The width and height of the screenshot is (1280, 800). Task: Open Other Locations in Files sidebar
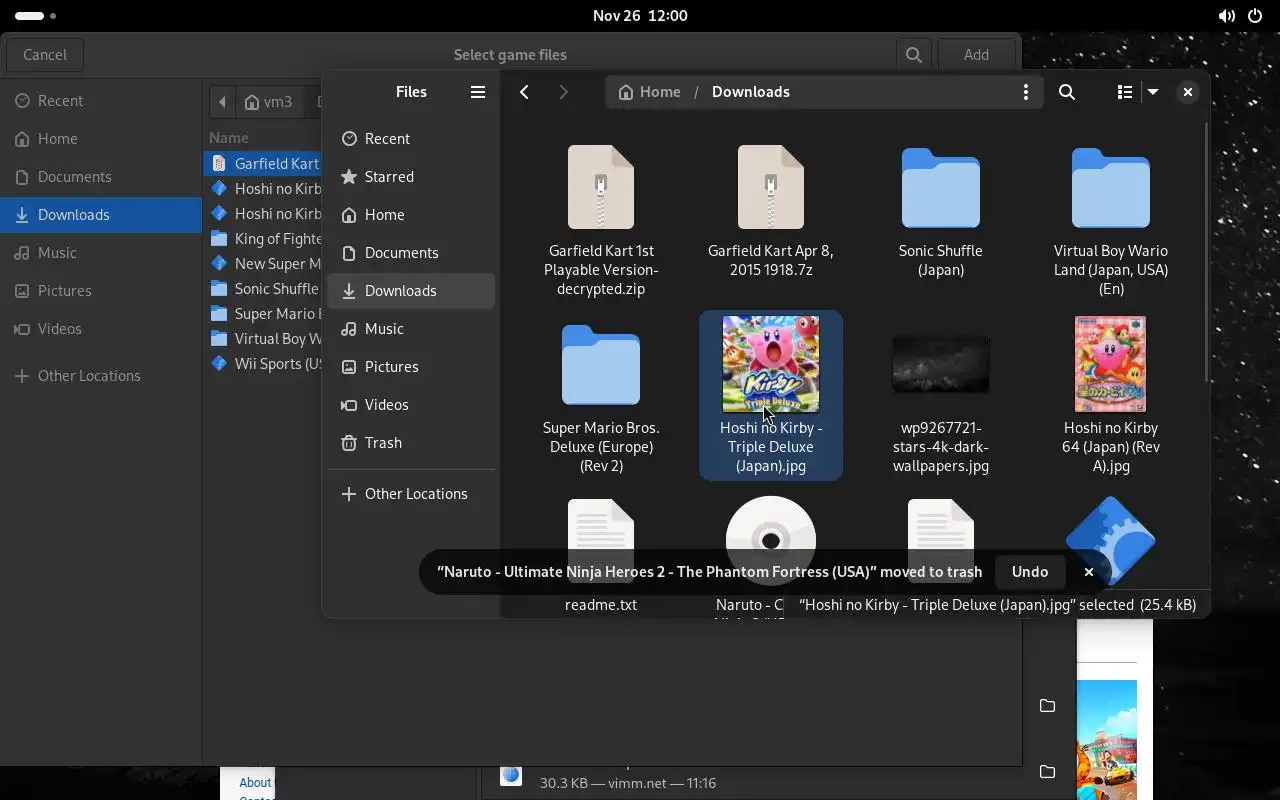click(x=411, y=494)
